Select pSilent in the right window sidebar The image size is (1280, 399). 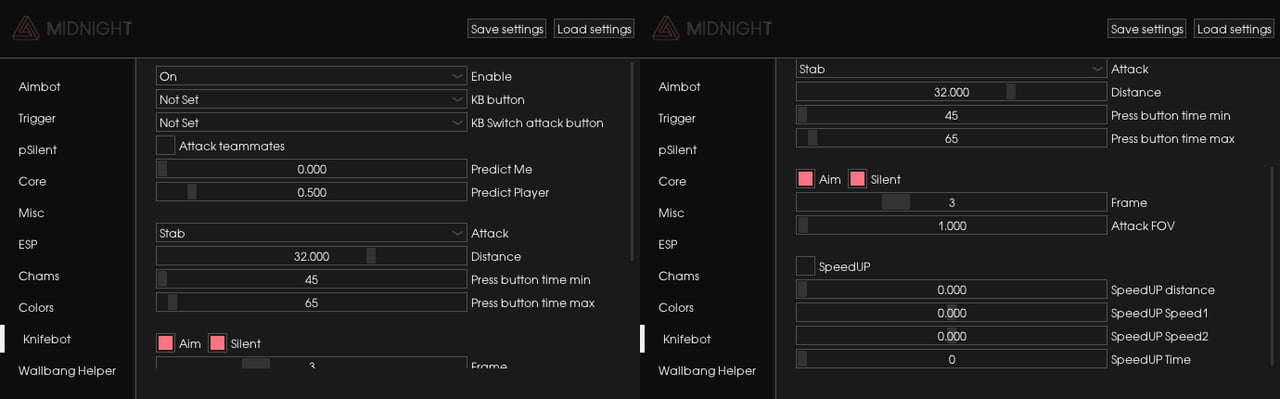[x=677, y=150]
